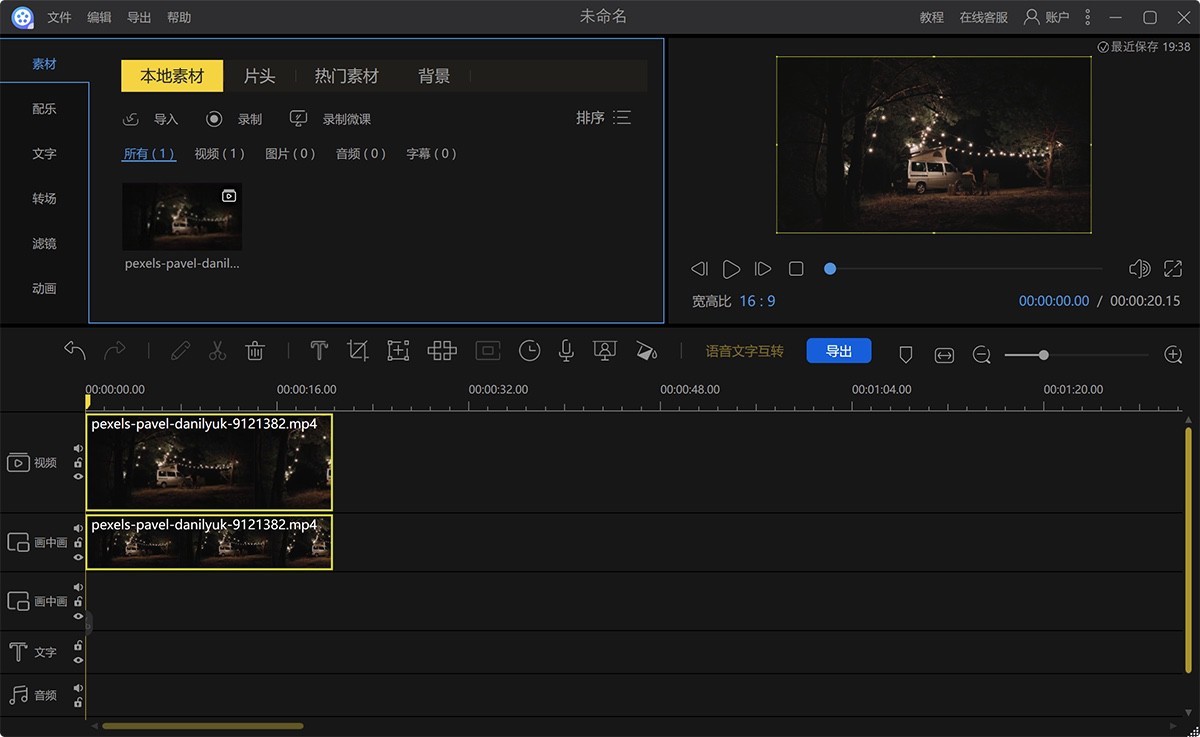Open the 导出 menu in the menu bar
Viewport: 1200px width, 737px height.
click(x=139, y=17)
